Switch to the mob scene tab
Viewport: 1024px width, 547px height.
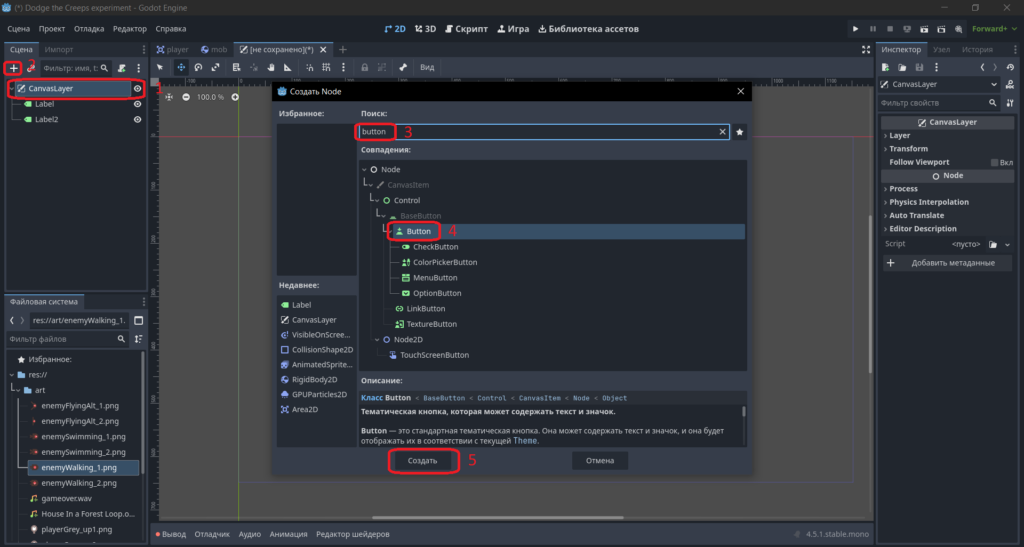(x=214, y=50)
